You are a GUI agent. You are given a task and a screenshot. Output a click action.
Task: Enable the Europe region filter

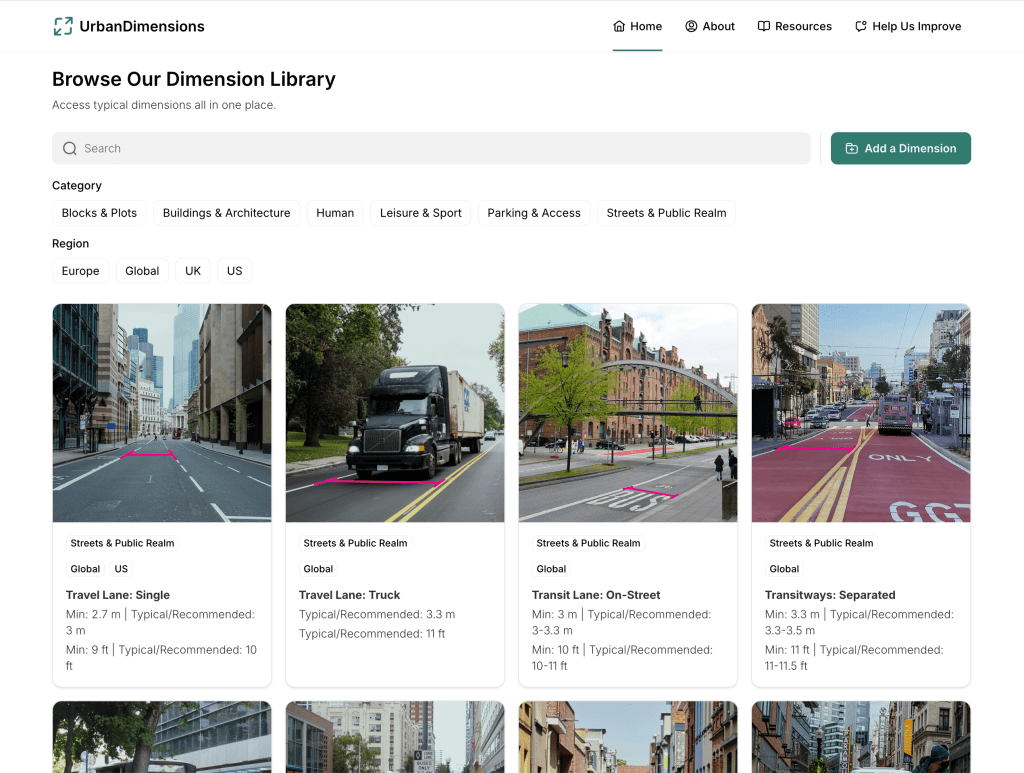80,271
